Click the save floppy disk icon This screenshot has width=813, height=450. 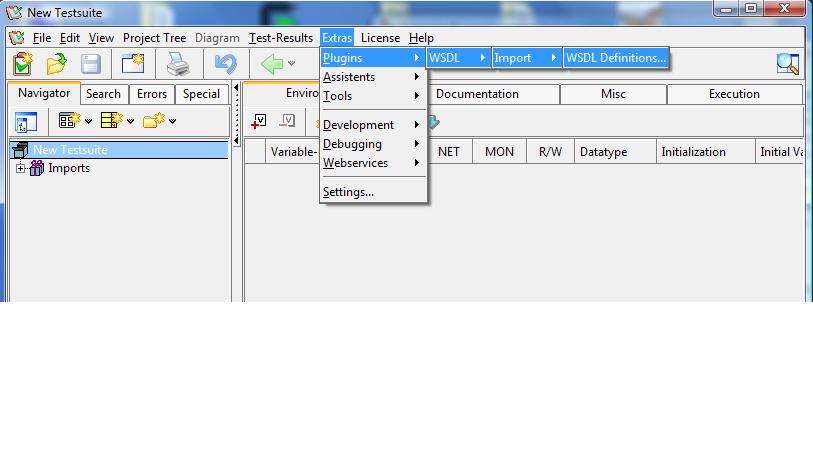tap(91, 64)
